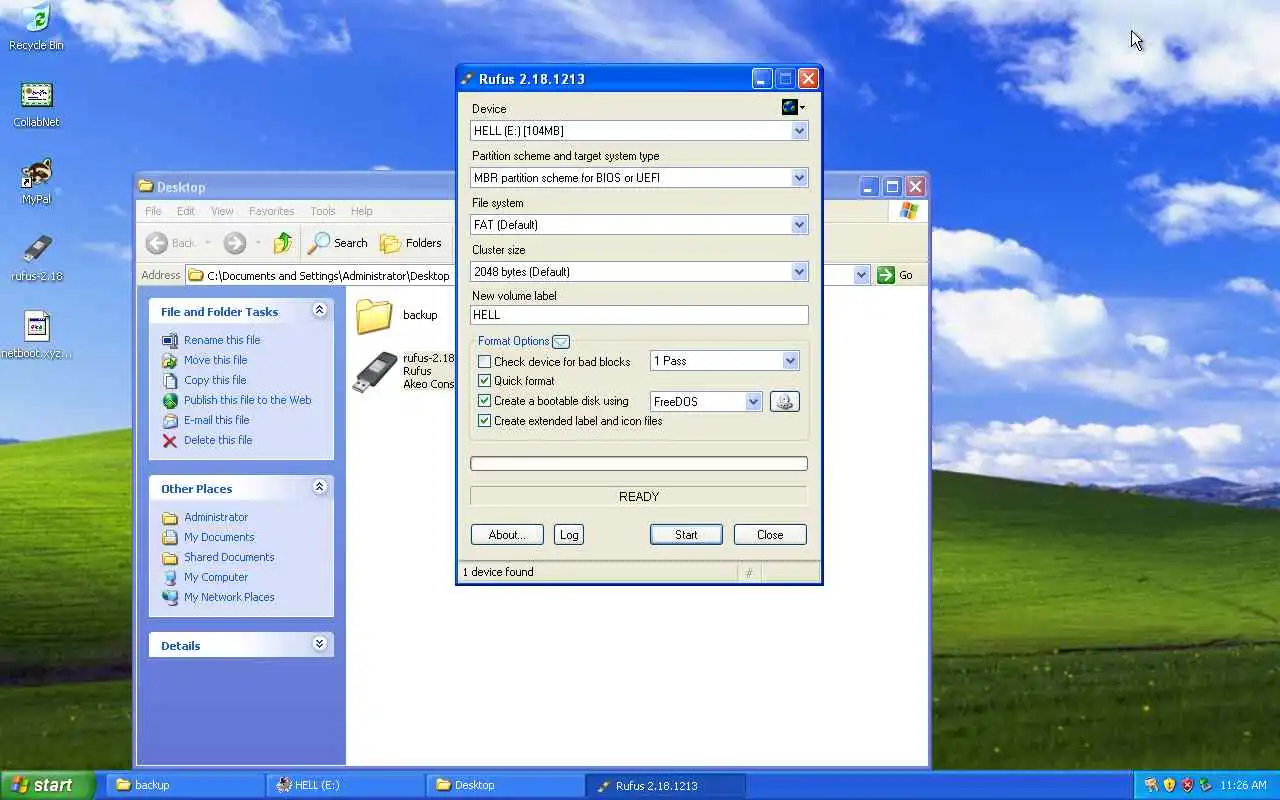Click the Desktop window title folder icon

146,187
